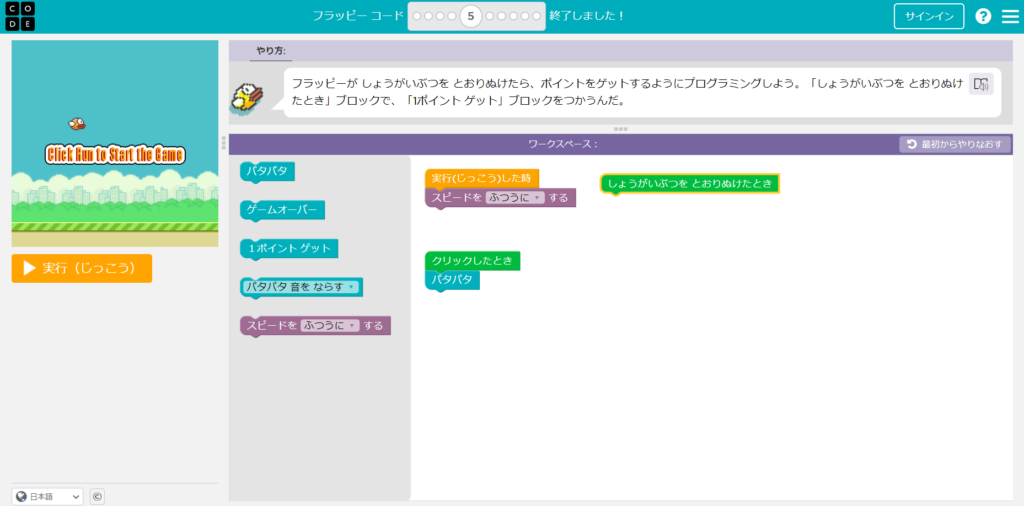Click the ワークスペース： header label

click(562, 144)
